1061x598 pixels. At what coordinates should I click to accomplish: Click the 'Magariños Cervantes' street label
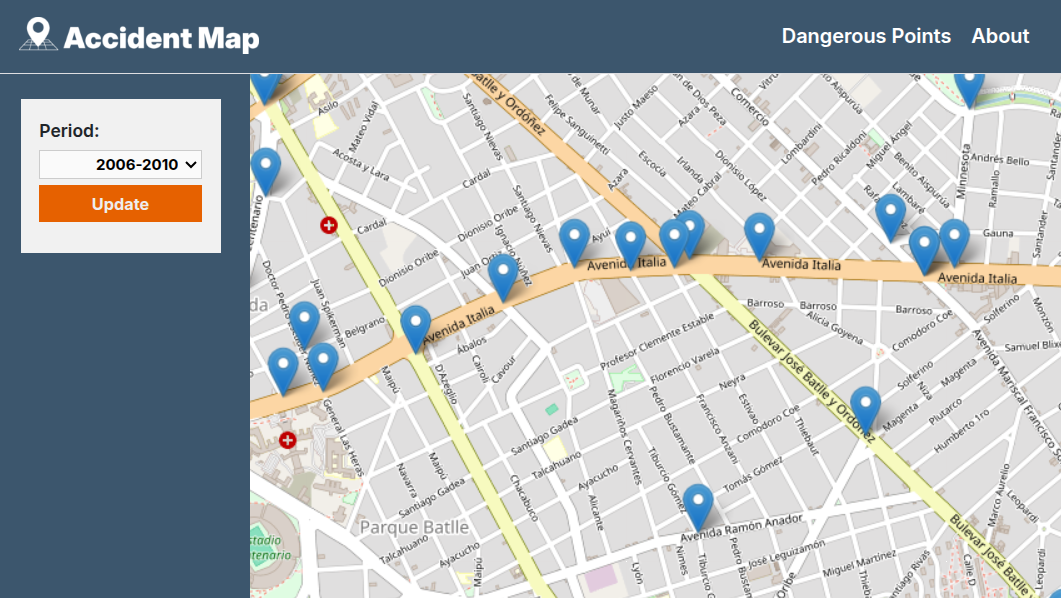[624, 436]
